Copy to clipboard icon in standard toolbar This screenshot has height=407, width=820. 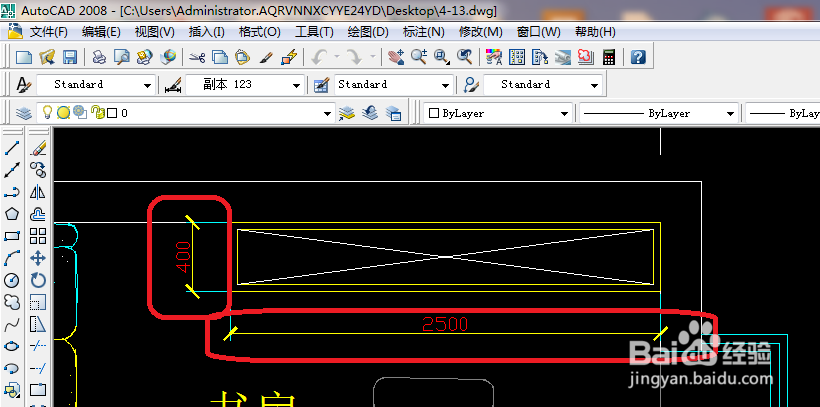tap(220, 57)
